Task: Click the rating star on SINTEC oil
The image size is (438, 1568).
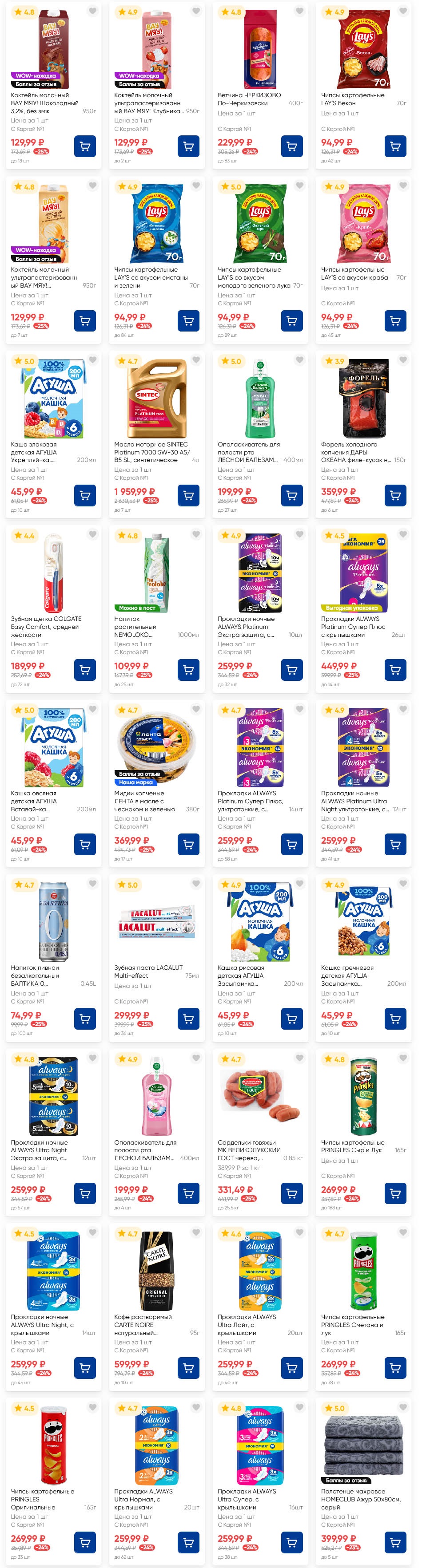Action: [x=122, y=361]
